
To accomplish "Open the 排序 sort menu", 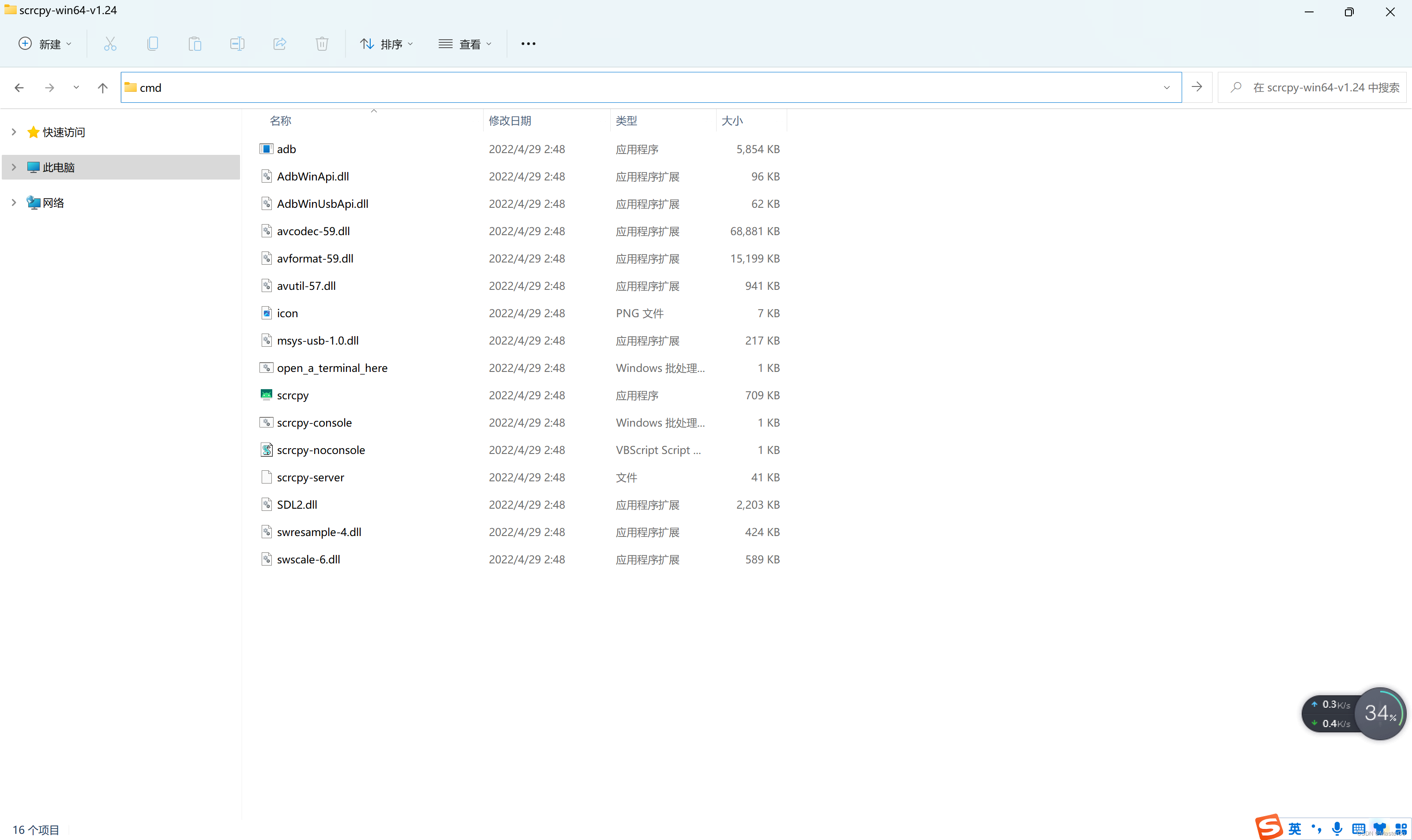I will coord(387,44).
